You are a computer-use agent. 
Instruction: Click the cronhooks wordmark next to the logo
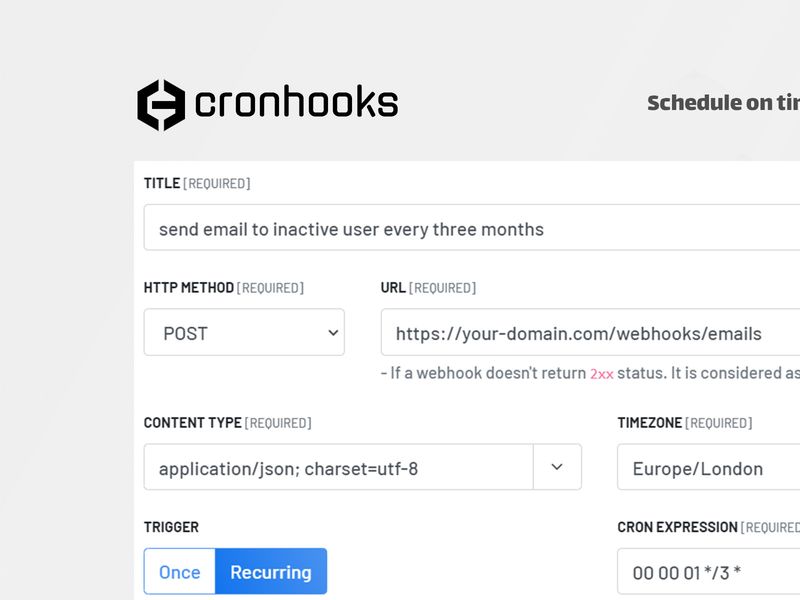pos(297,102)
